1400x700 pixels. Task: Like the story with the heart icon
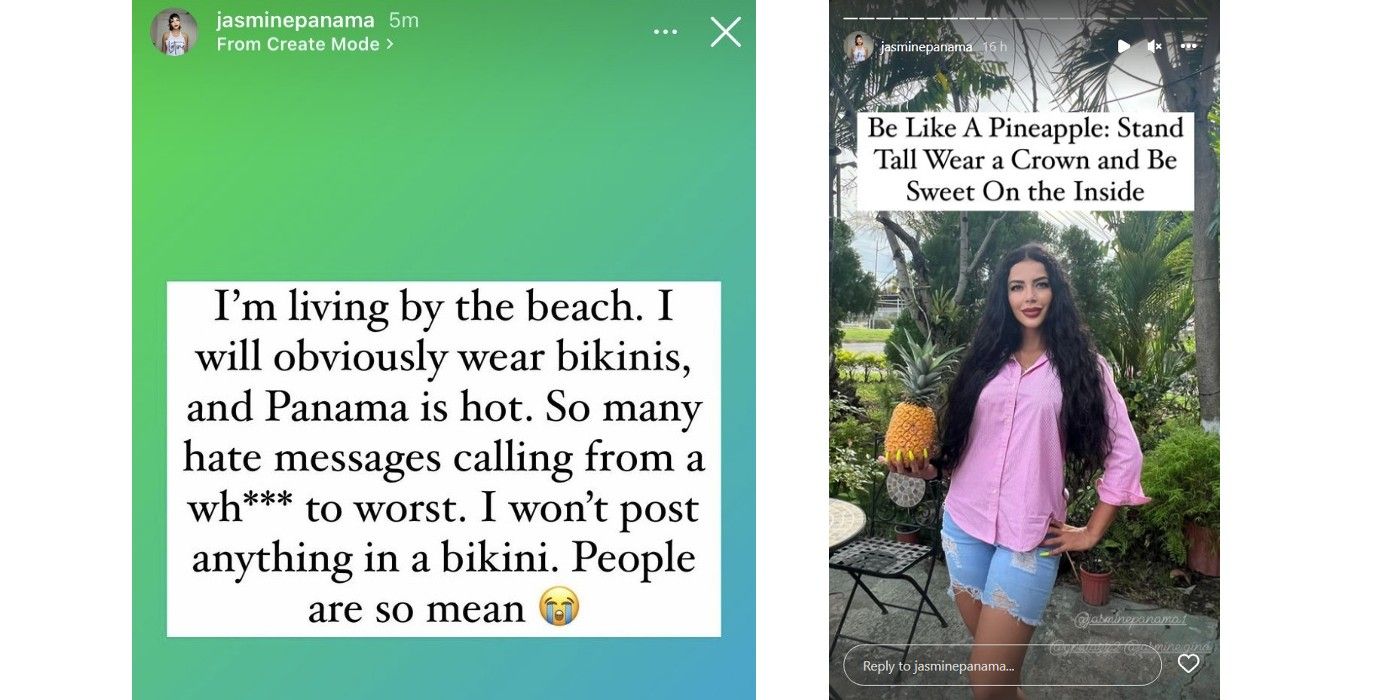click(1188, 664)
